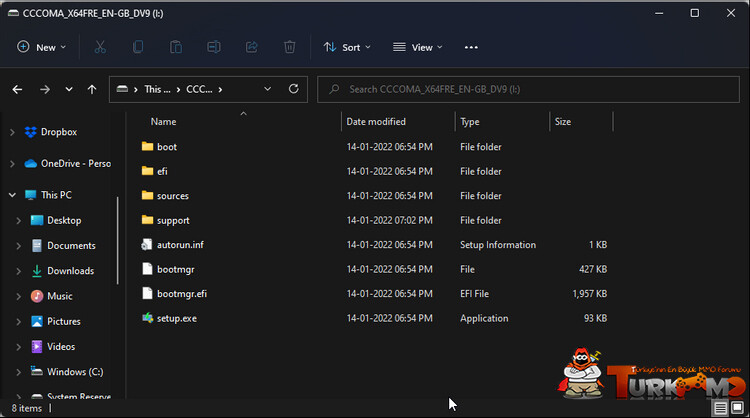
Task: Select This PC in navigation pane
Action: (x=56, y=195)
